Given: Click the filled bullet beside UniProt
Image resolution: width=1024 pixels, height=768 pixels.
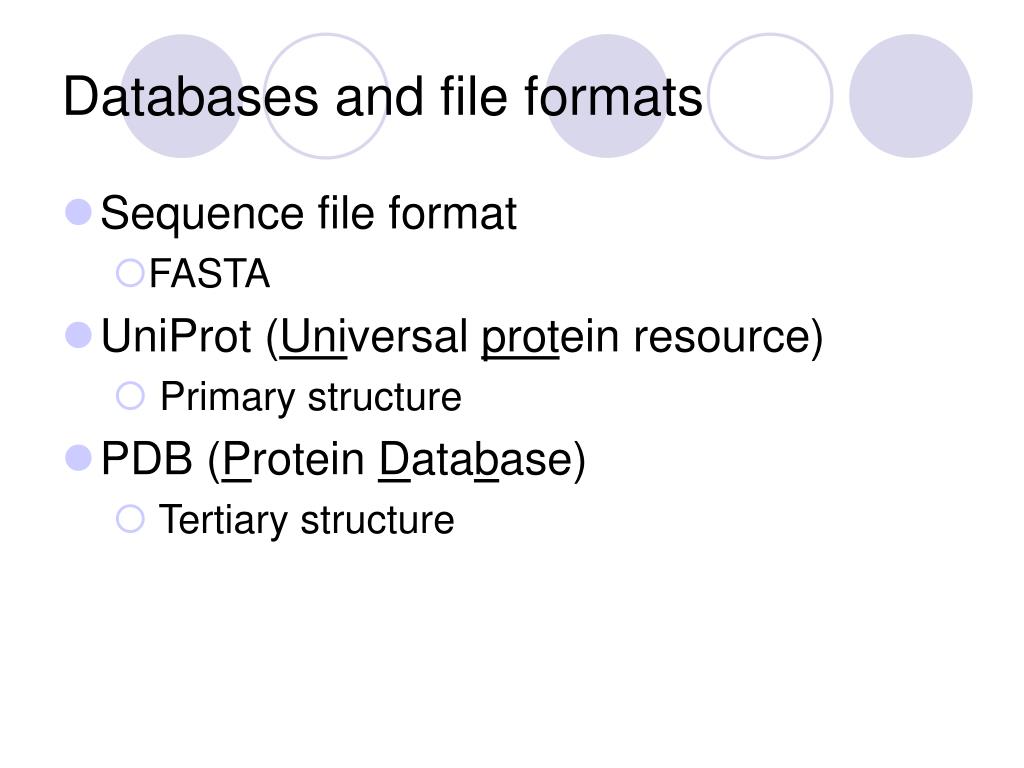Looking at the screenshot, I should click(x=78, y=336).
